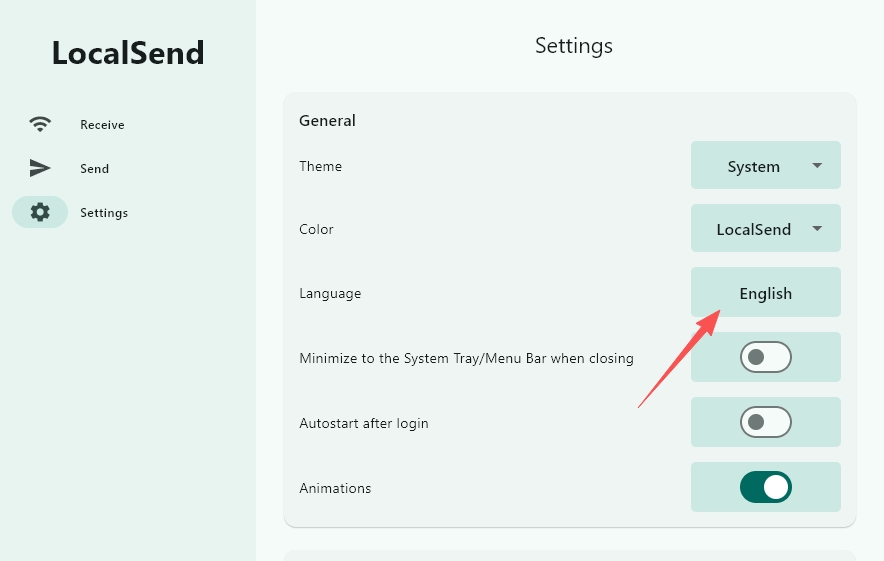The width and height of the screenshot is (884, 561).
Task: Click the Settings page heading
Action: (573, 46)
